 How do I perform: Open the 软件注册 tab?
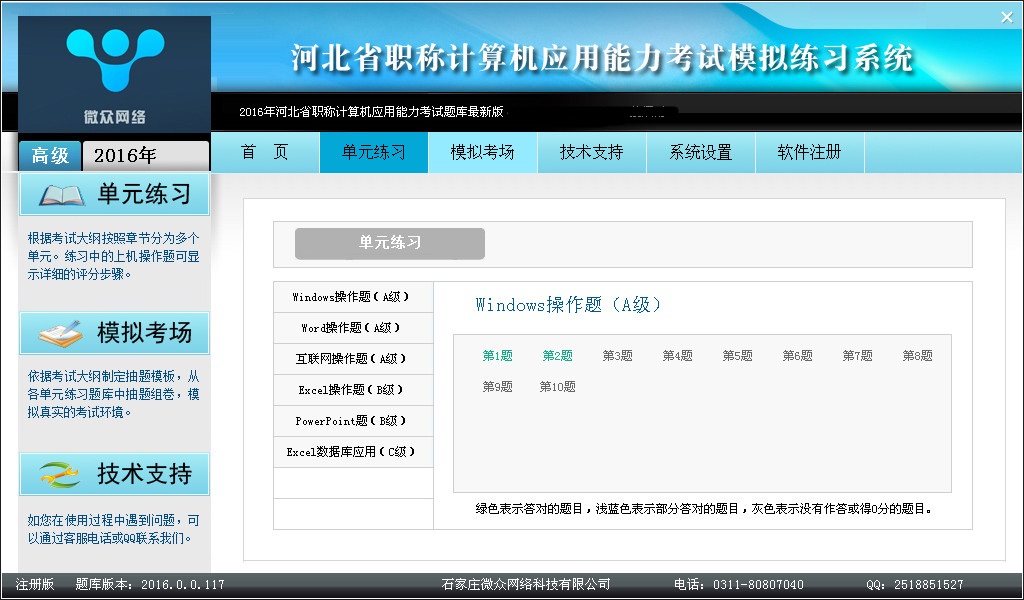click(x=809, y=152)
